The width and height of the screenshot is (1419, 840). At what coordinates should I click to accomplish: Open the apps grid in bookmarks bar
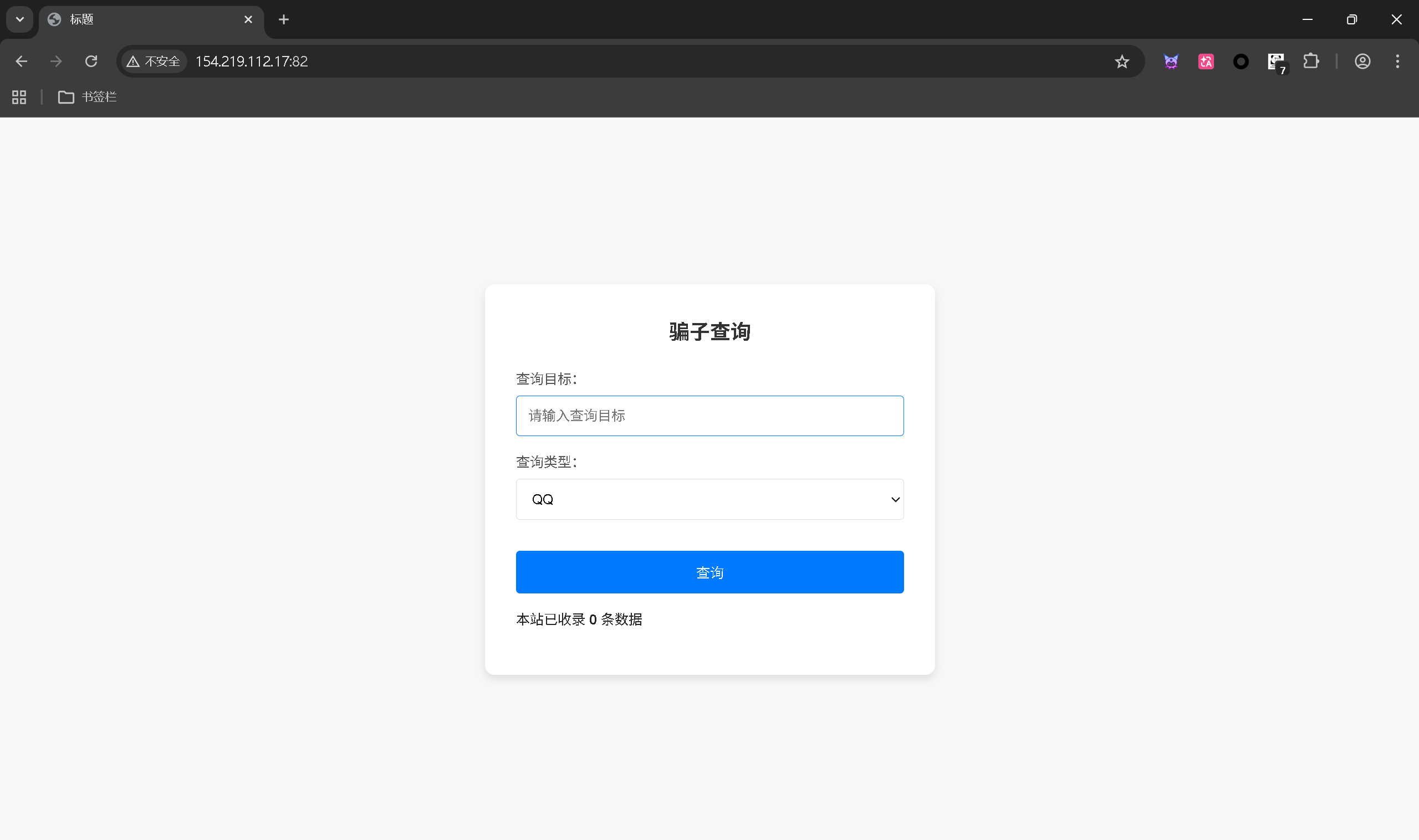[x=19, y=98]
